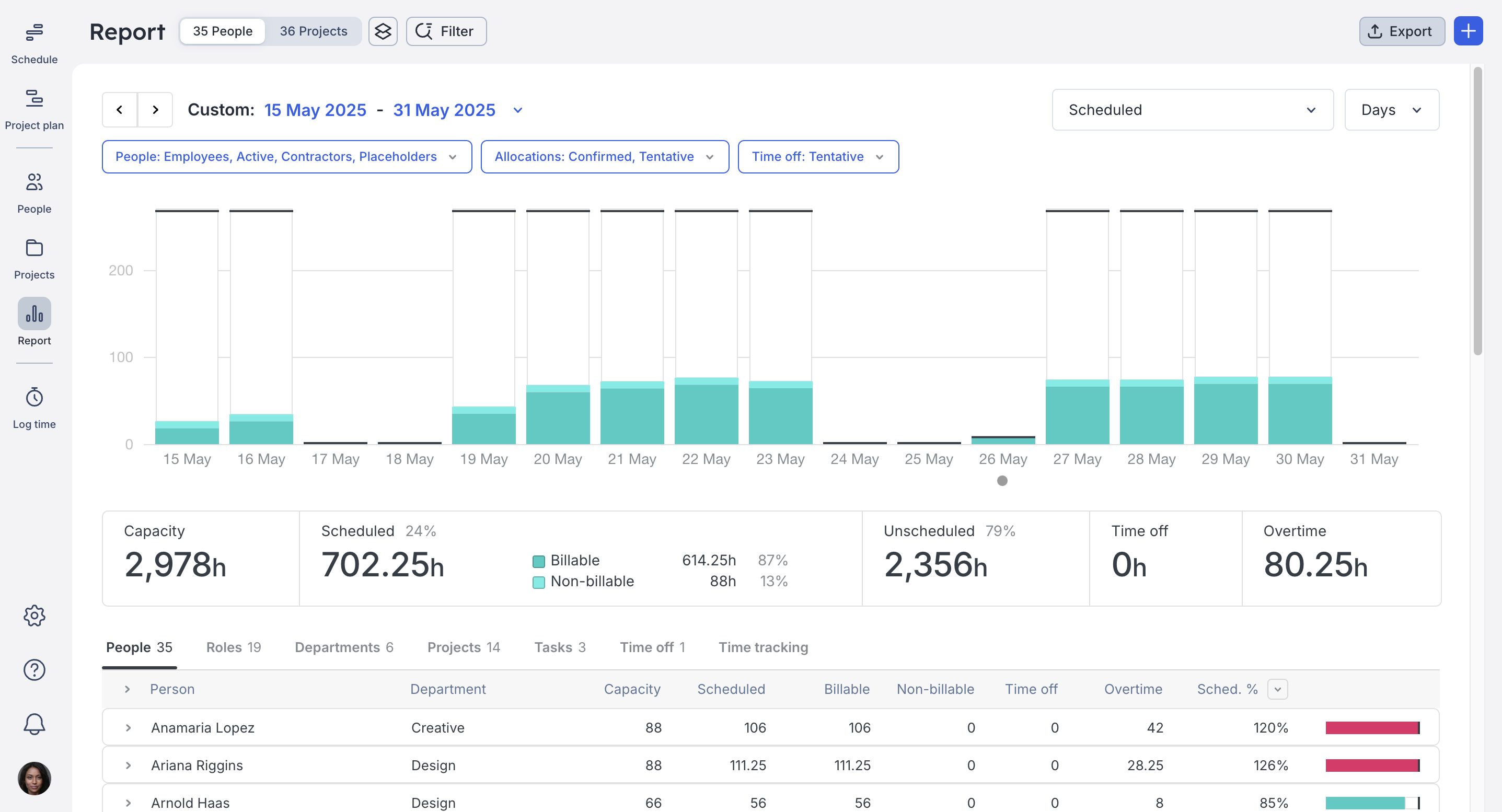Switch to the Departments tab

(343, 647)
